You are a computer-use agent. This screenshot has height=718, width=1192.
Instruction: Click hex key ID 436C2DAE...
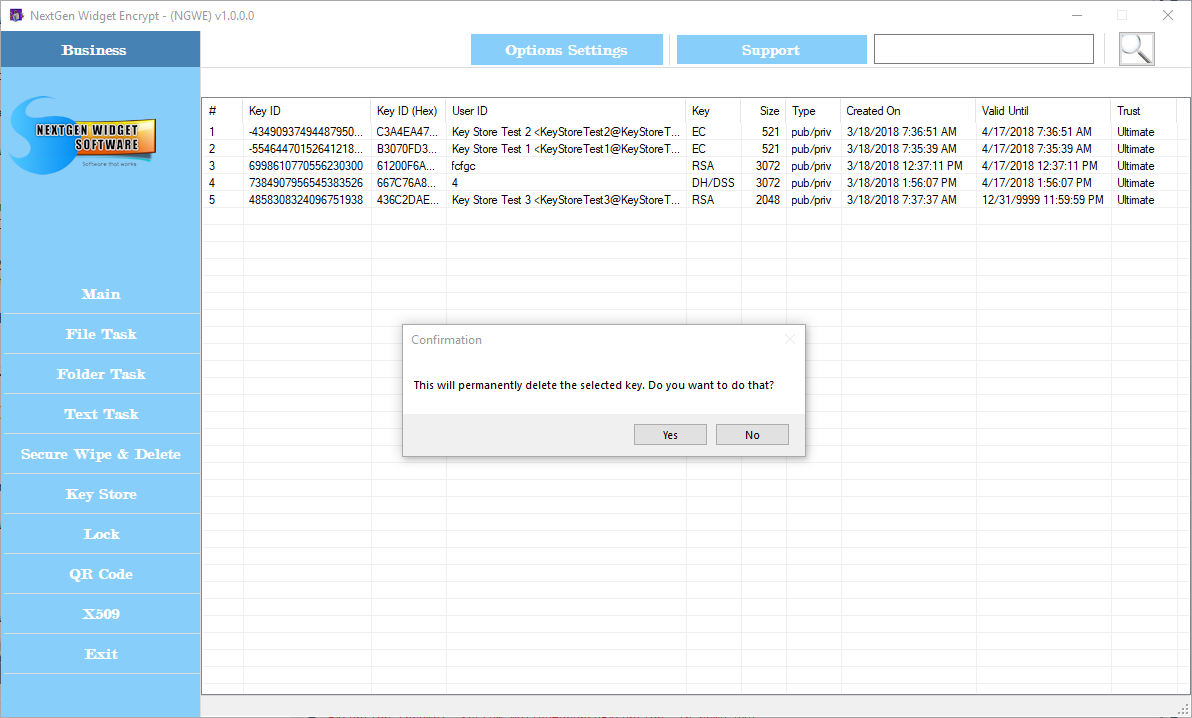click(407, 200)
